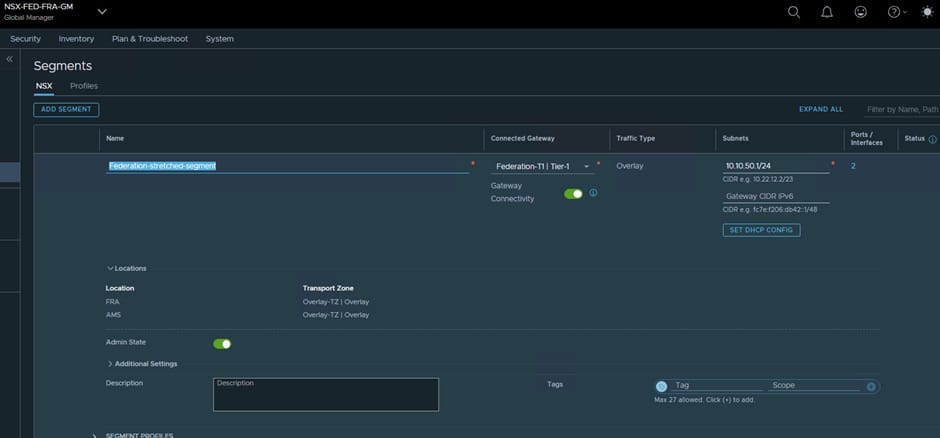Click the Gateway Connectivity info icon

[593, 193]
